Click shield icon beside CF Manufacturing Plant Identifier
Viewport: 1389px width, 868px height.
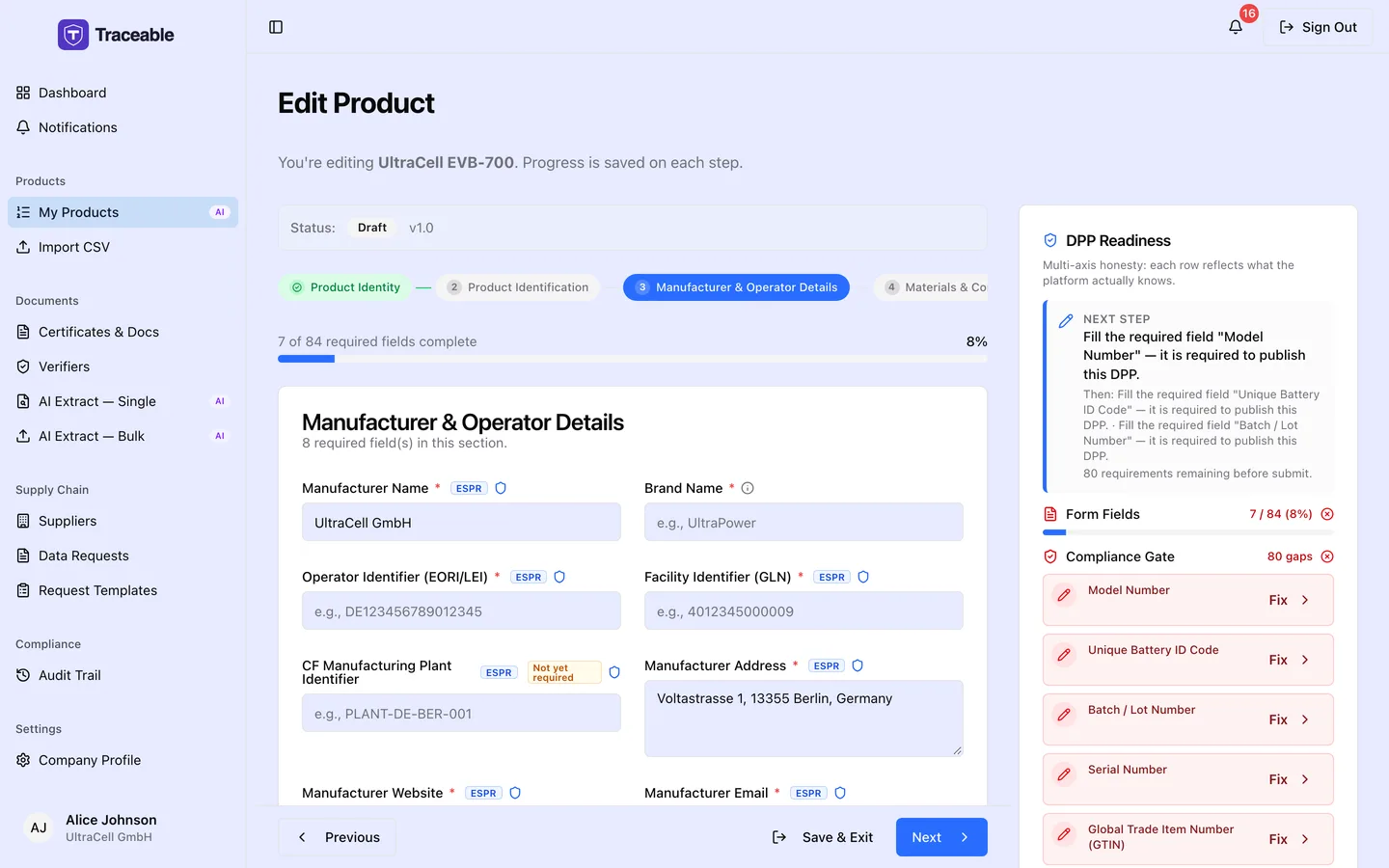[614, 672]
